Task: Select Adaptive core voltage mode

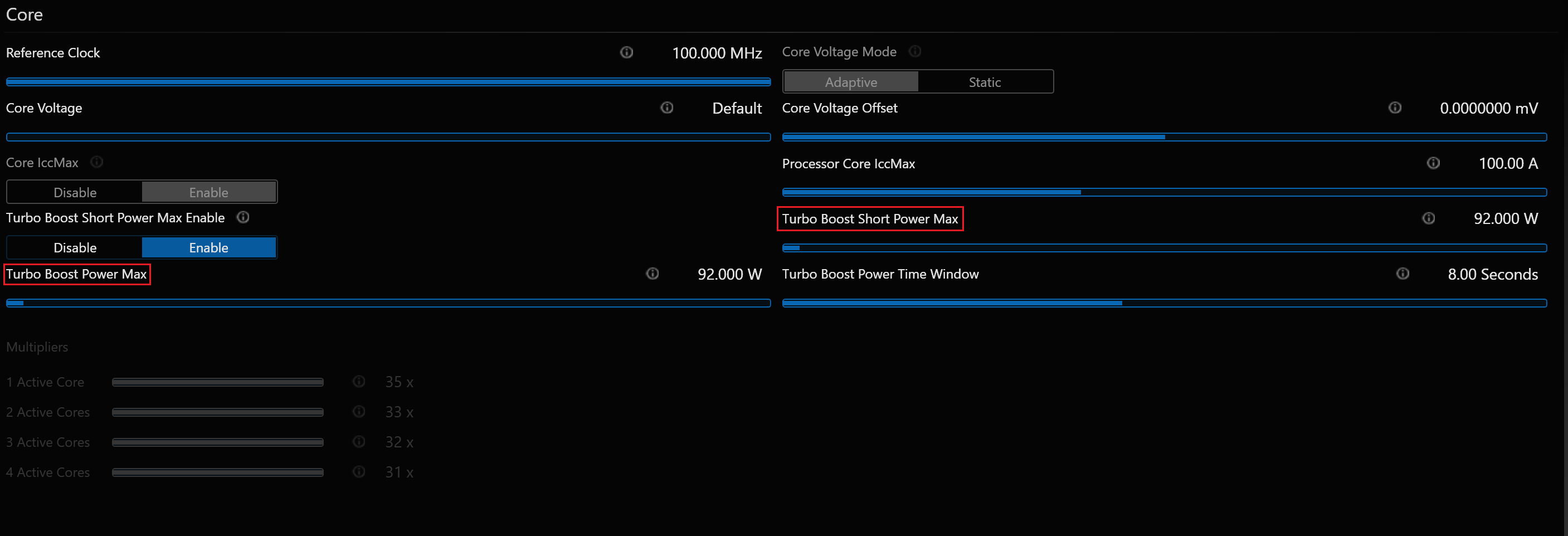Action: tap(851, 81)
